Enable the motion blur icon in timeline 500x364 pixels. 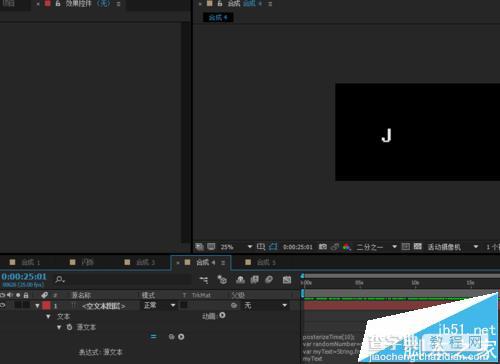click(x=269, y=280)
